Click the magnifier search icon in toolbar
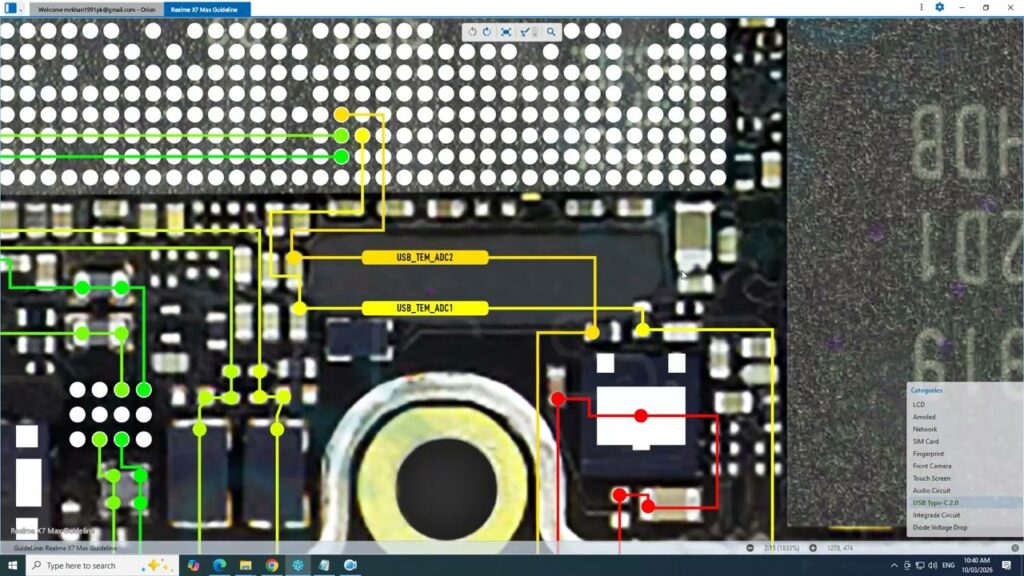 click(551, 32)
